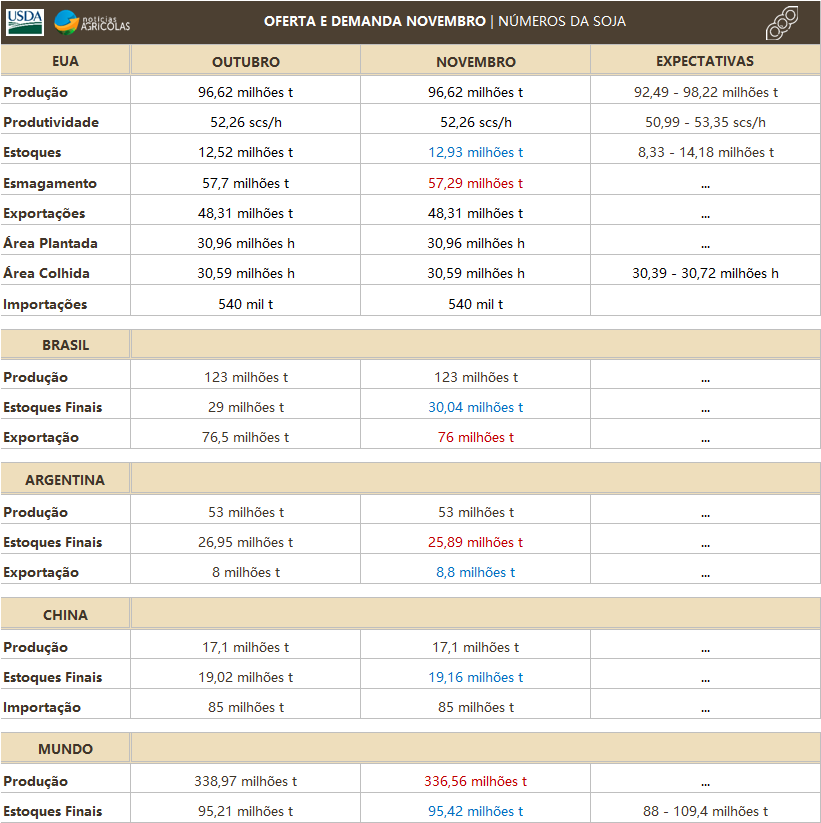Click the ARGENTINA section header
Viewport: 821px width, 823px height.
(x=65, y=480)
